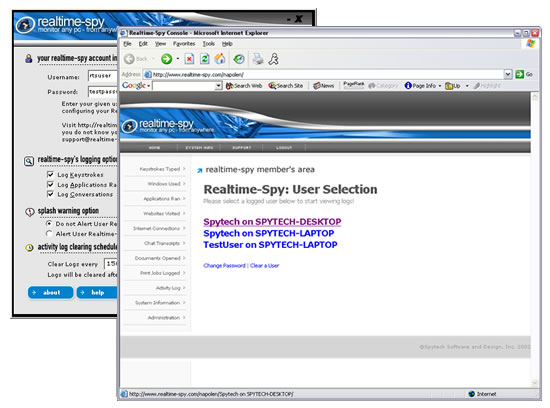Open the address bar dropdown
The image size is (550, 408).
(508, 74)
